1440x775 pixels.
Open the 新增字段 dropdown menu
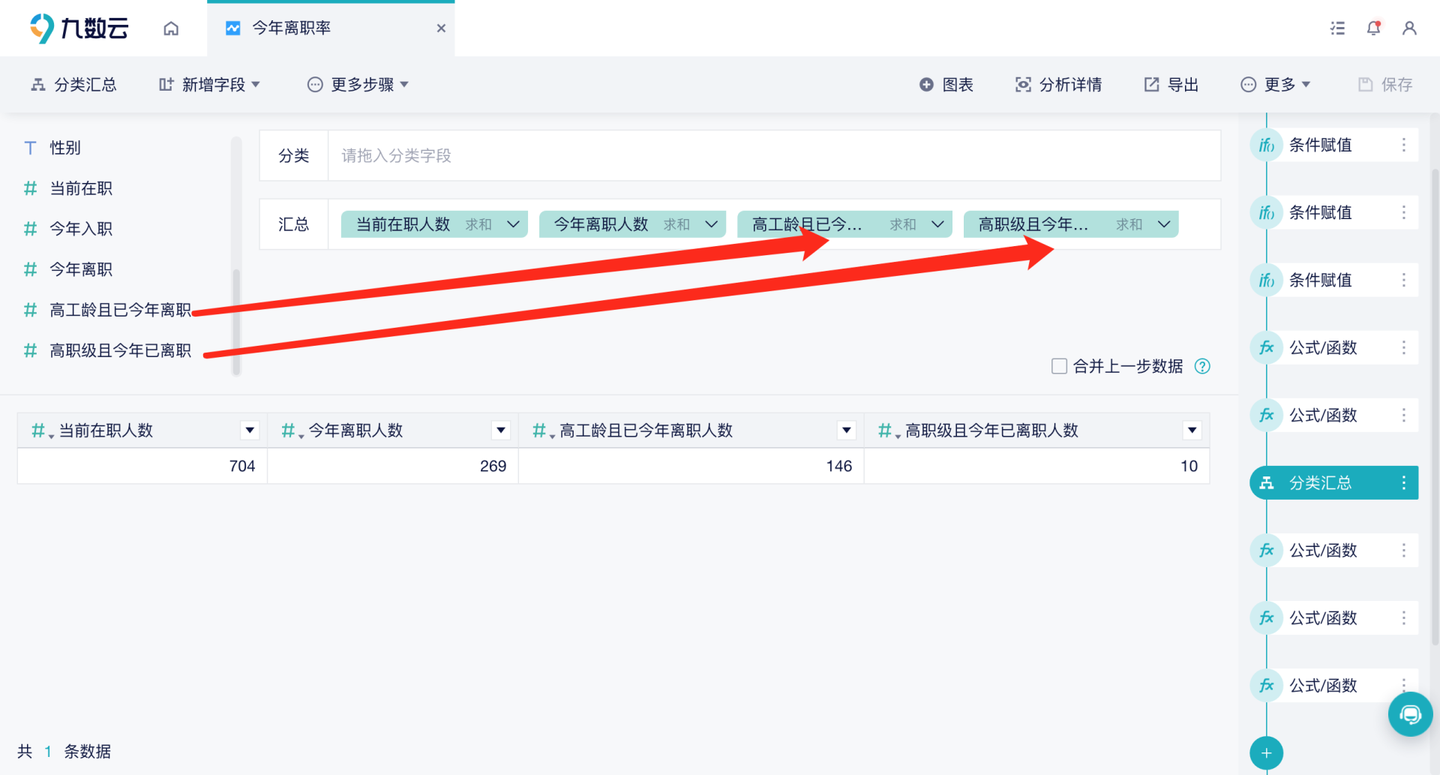(x=209, y=85)
